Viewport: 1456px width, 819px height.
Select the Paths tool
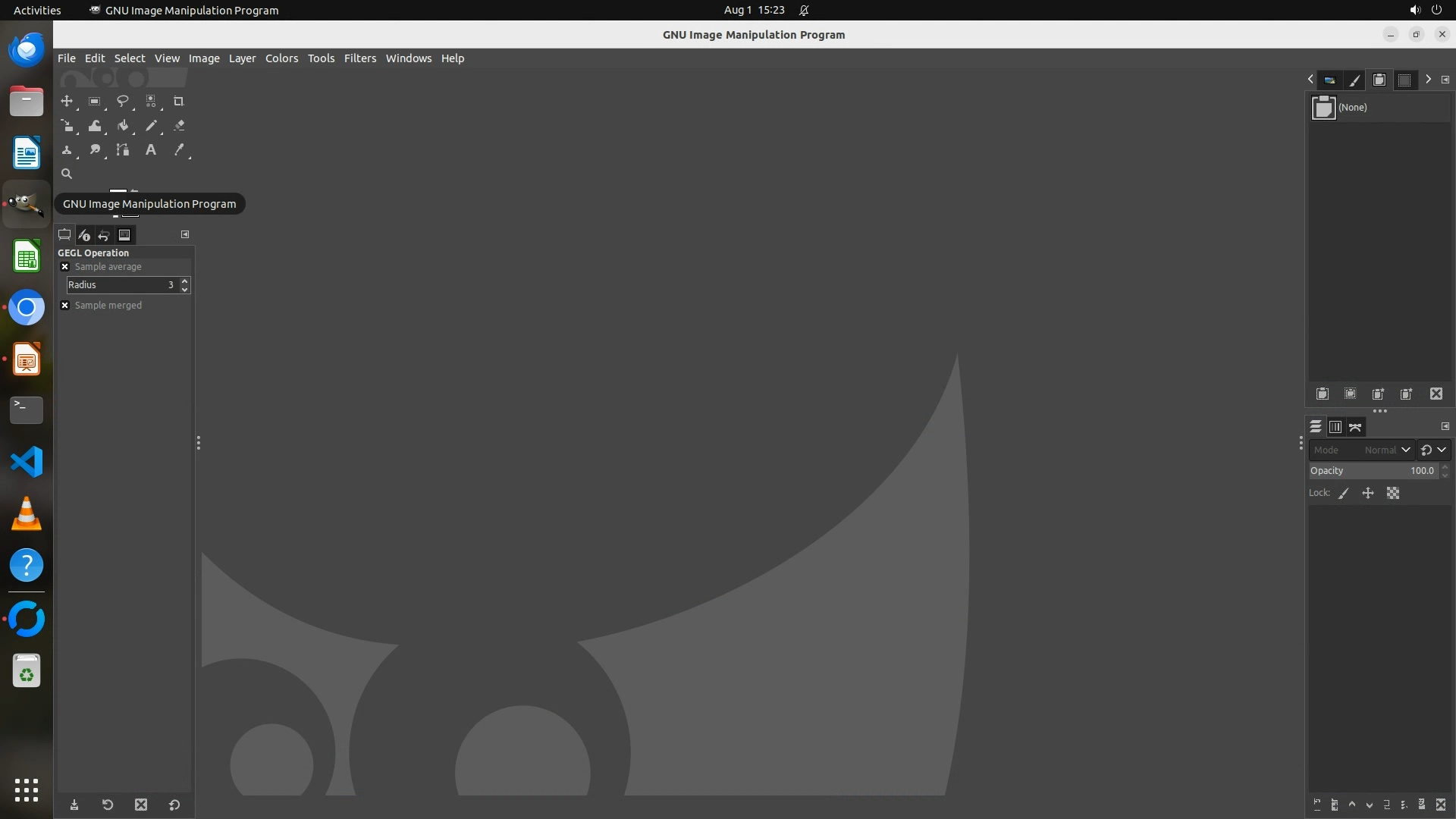(123, 150)
